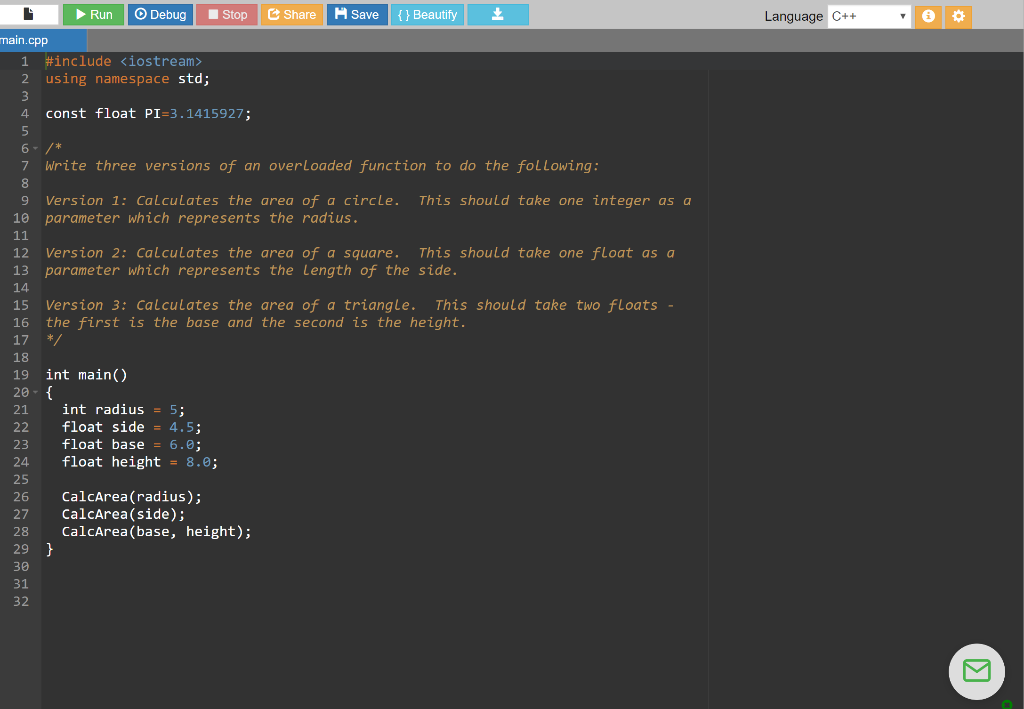
Task: Open the feedback envelope button
Action: 976,671
